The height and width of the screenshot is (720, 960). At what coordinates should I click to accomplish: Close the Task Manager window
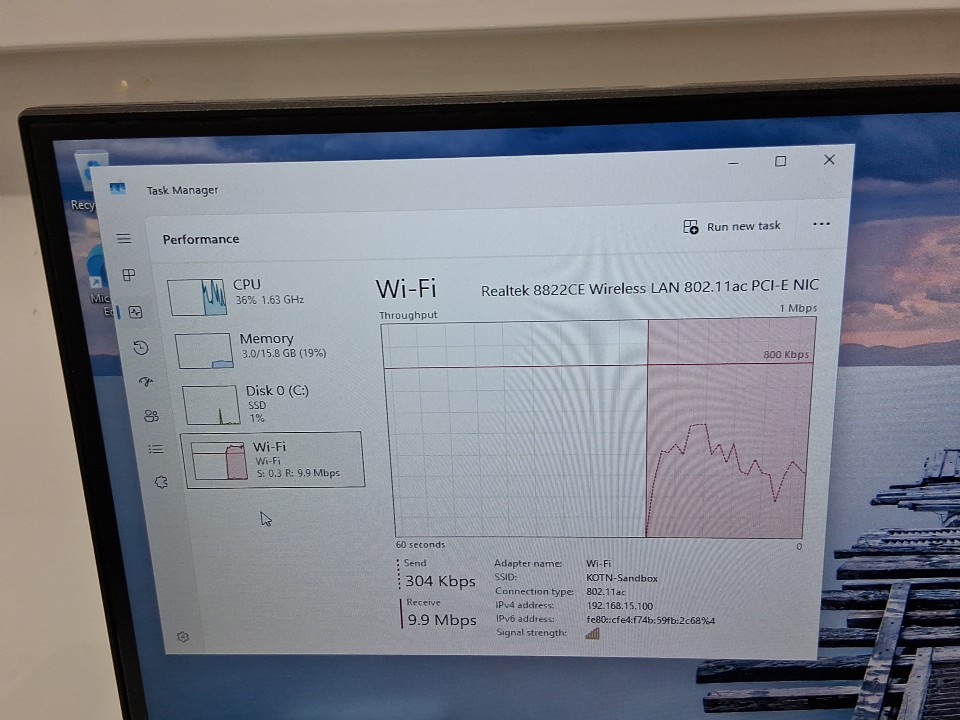829,159
